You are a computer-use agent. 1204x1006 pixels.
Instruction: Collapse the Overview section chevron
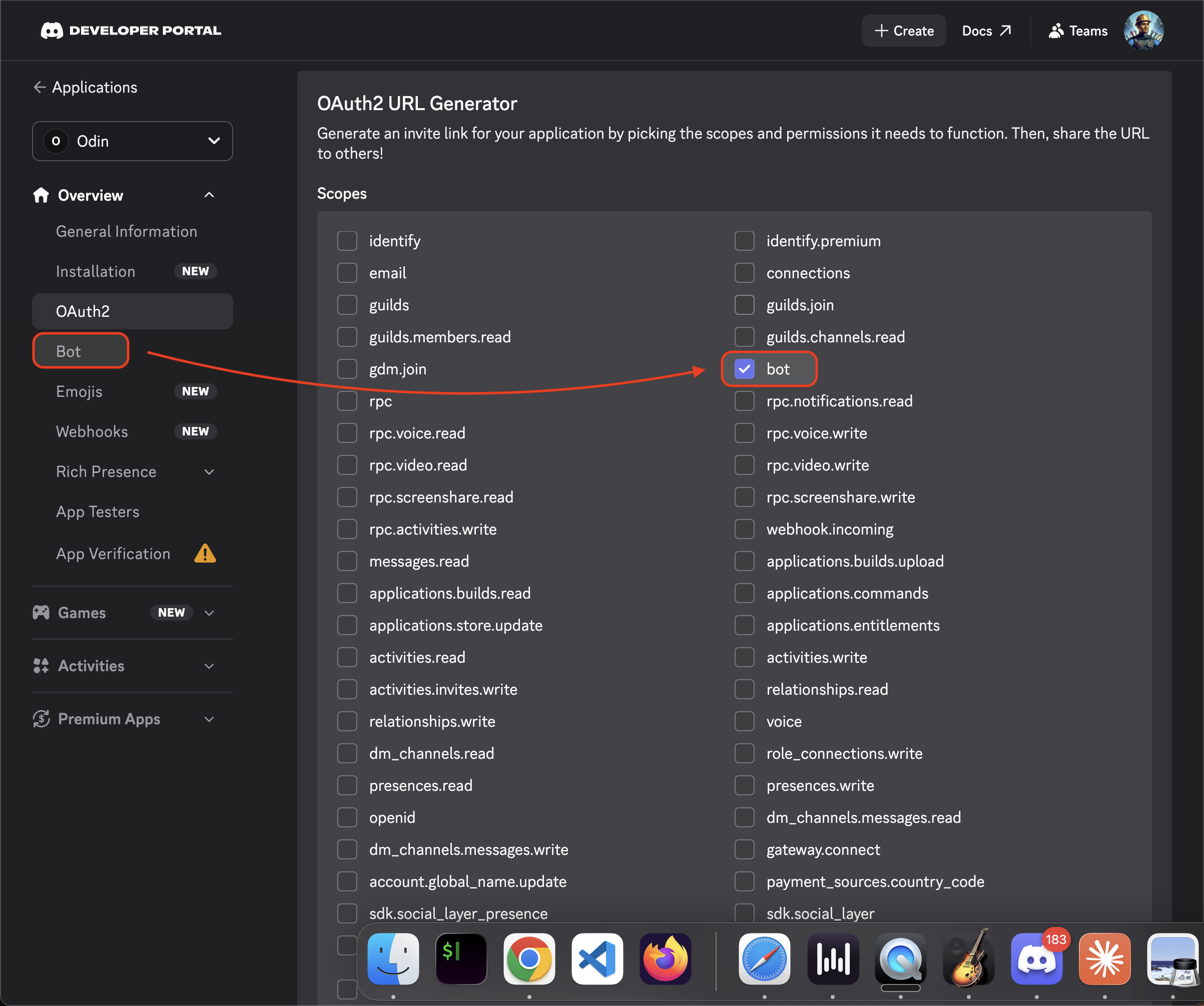coord(209,195)
